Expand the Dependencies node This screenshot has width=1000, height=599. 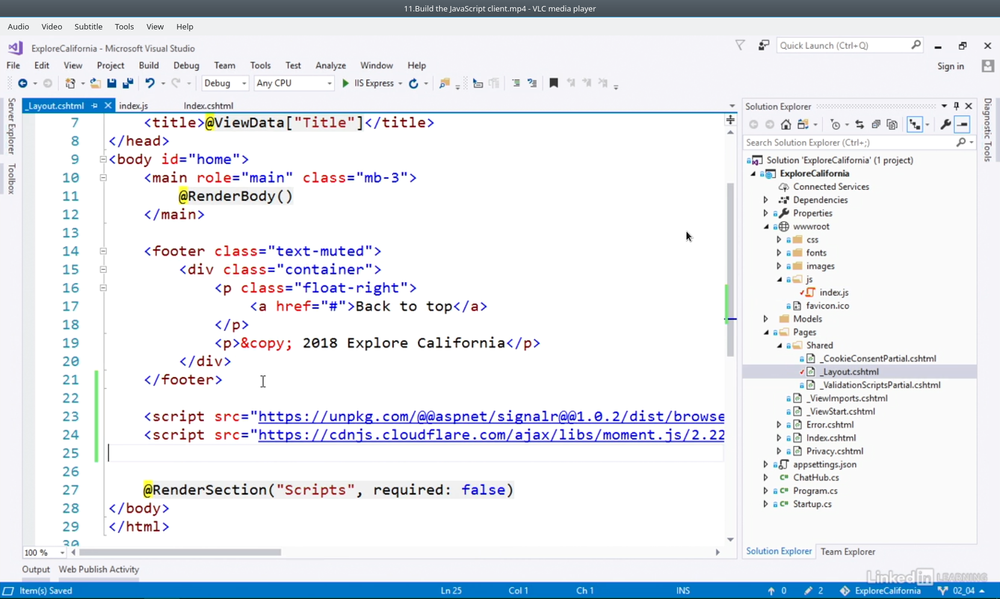[766, 200]
